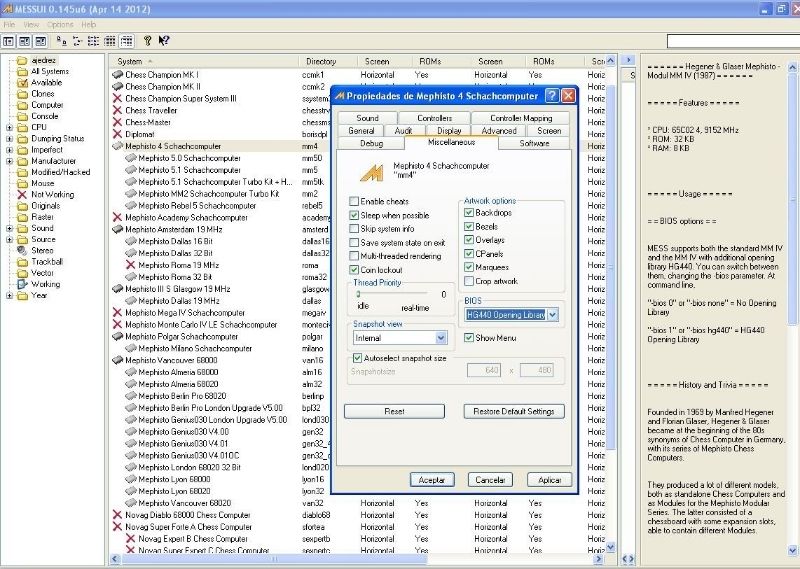Uncheck Backdrops artwork option
Image resolution: width=800 pixels, height=569 pixels.
click(x=469, y=213)
